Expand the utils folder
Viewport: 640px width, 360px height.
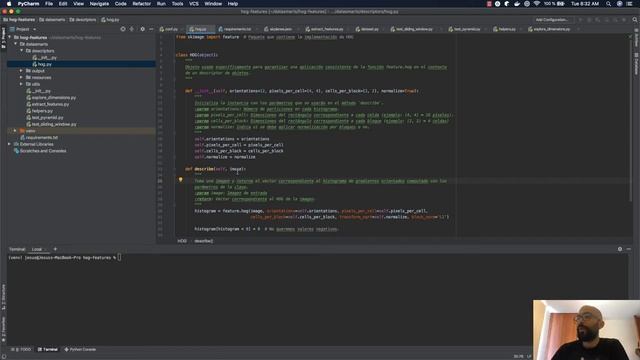click(x=22, y=84)
